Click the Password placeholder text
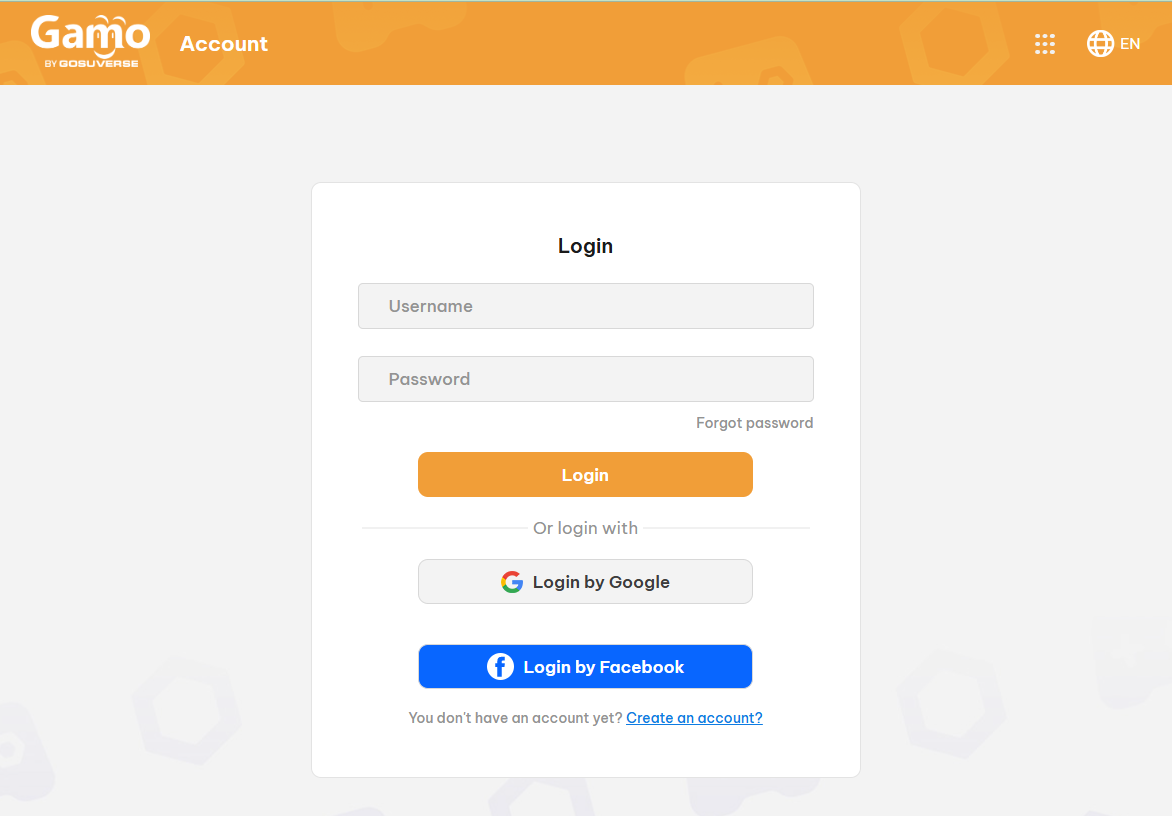The image size is (1172, 816). pos(429,379)
